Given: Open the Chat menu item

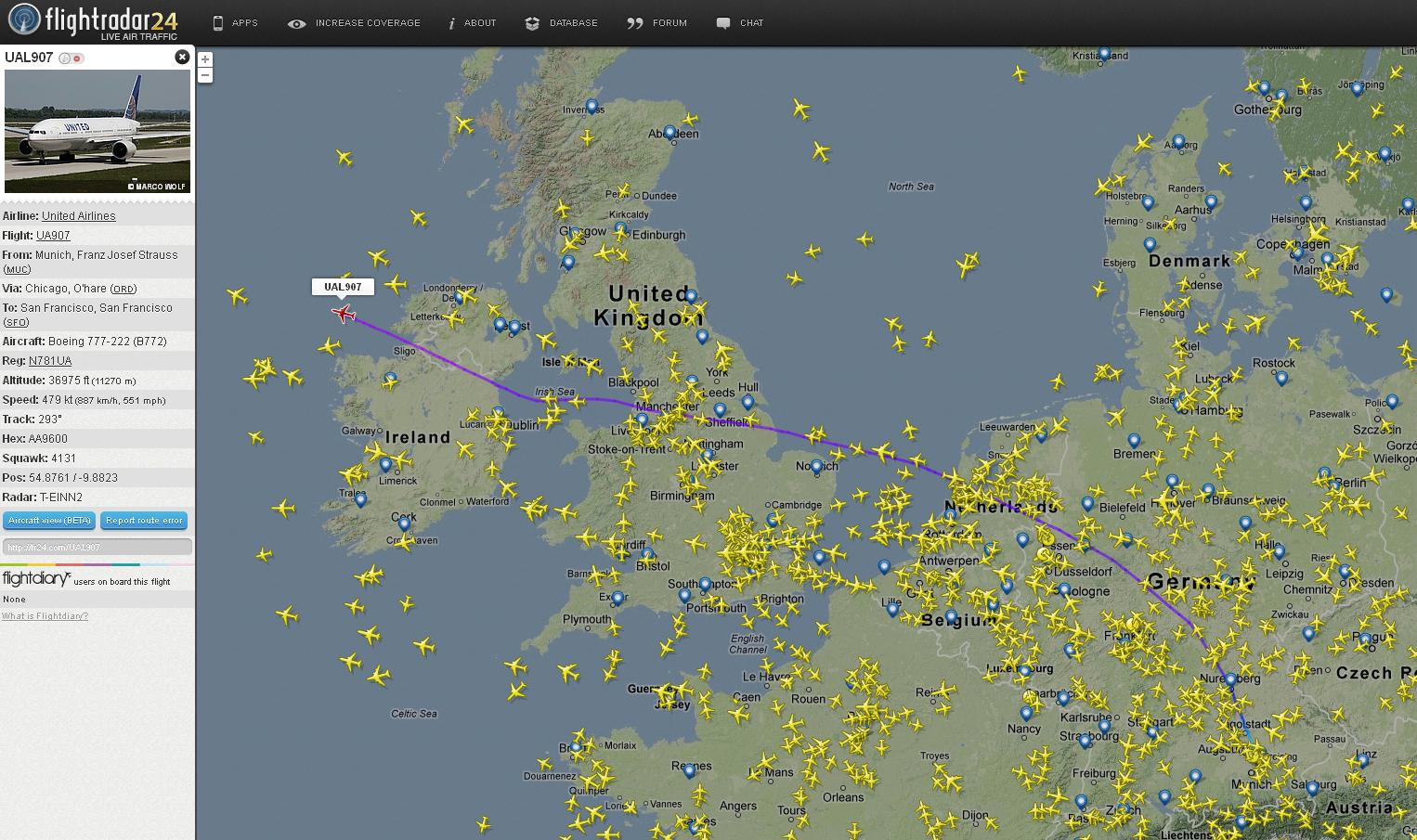Looking at the screenshot, I should [x=740, y=22].
